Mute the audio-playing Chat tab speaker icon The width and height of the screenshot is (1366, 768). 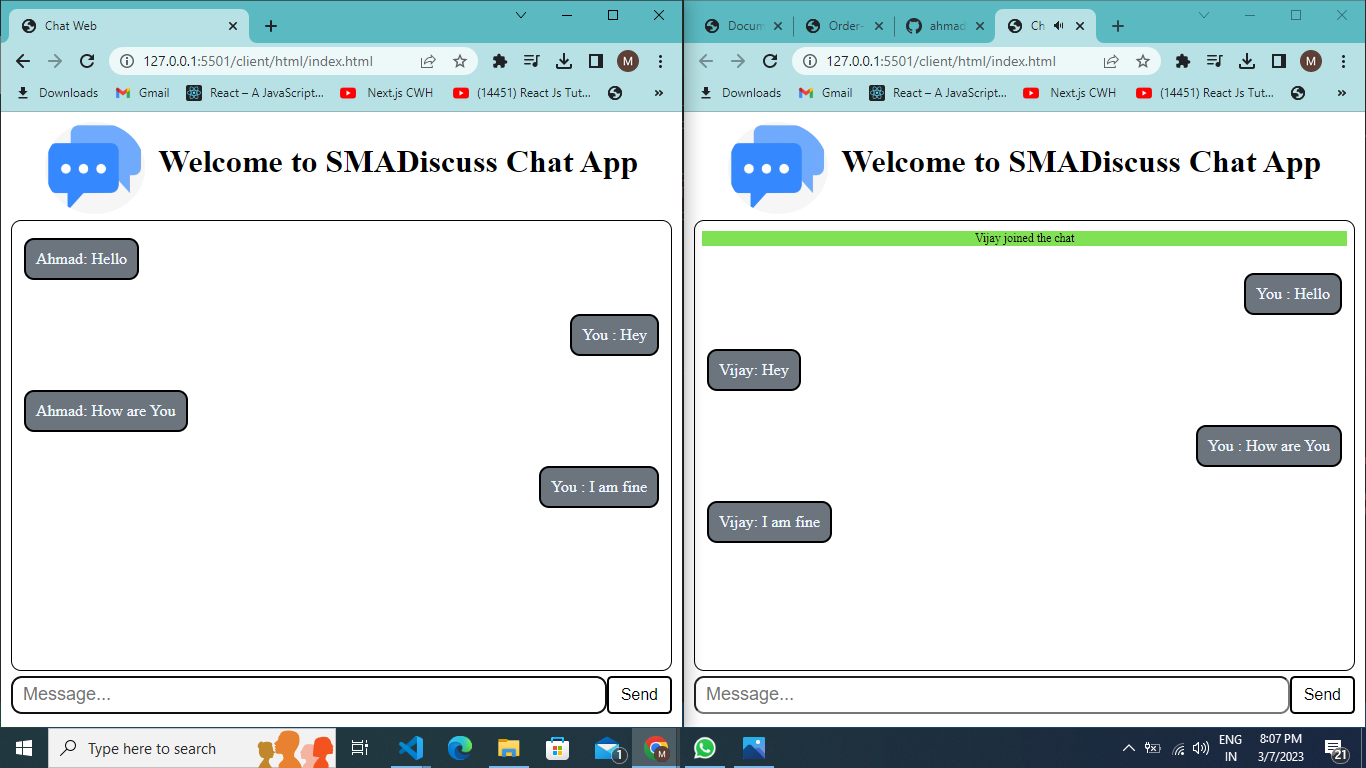pyautogui.click(x=1059, y=26)
